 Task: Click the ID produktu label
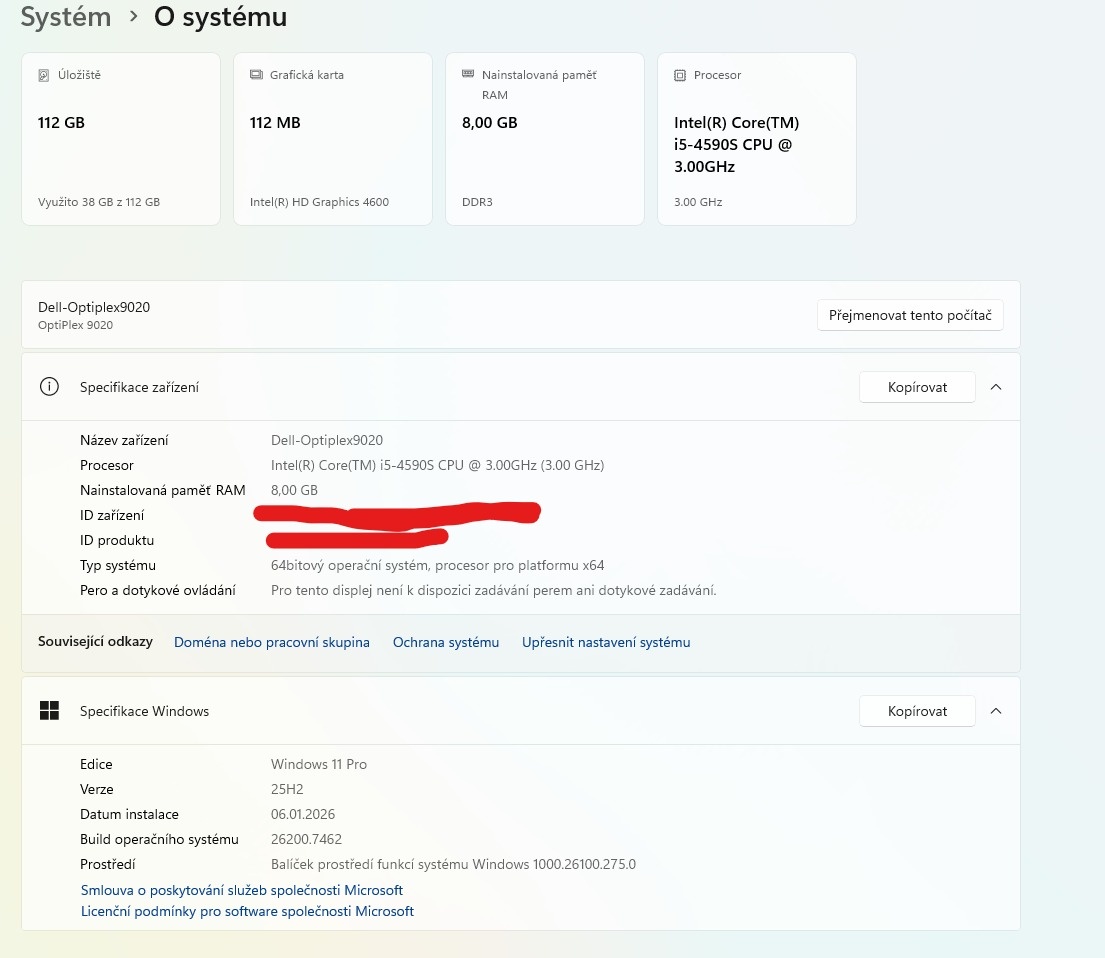[117, 540]
